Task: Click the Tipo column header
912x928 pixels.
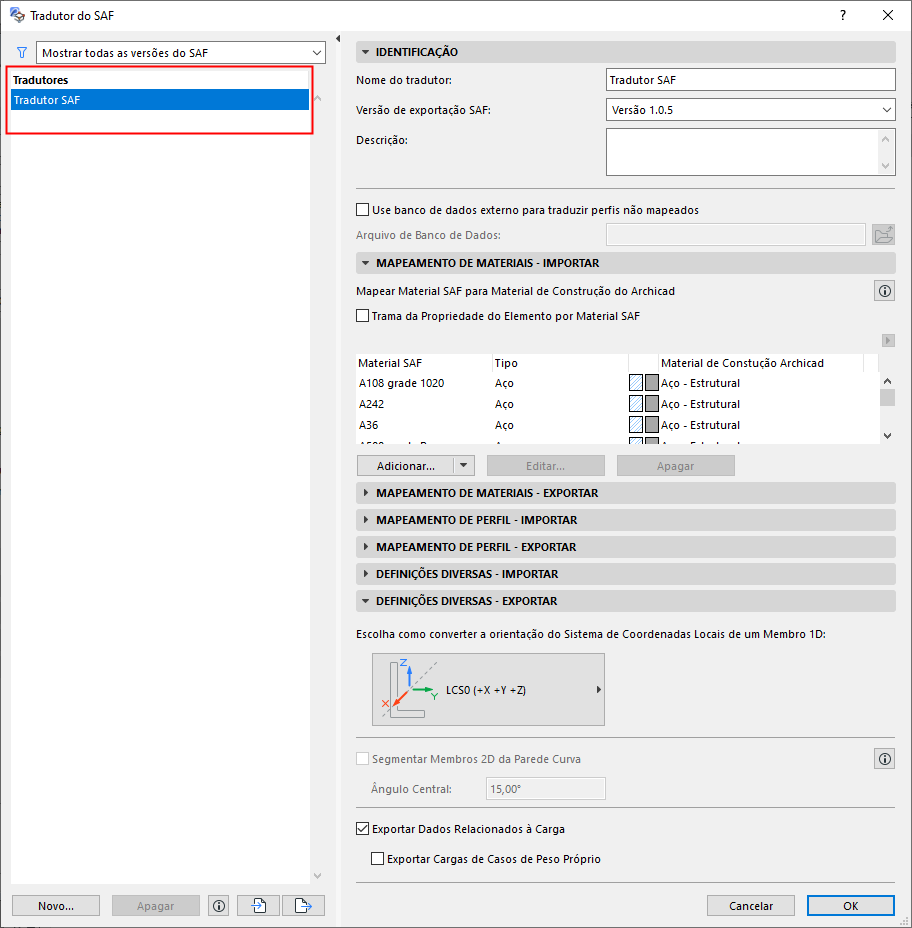Action: pyautogui.click(x=560, y=363)
